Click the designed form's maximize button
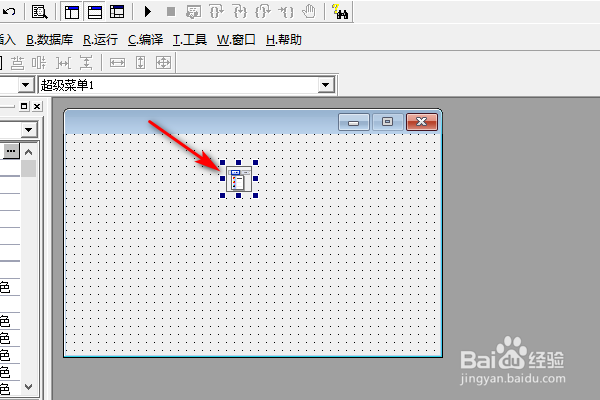Viewport: 600px width, 400px height. point(387,122)
